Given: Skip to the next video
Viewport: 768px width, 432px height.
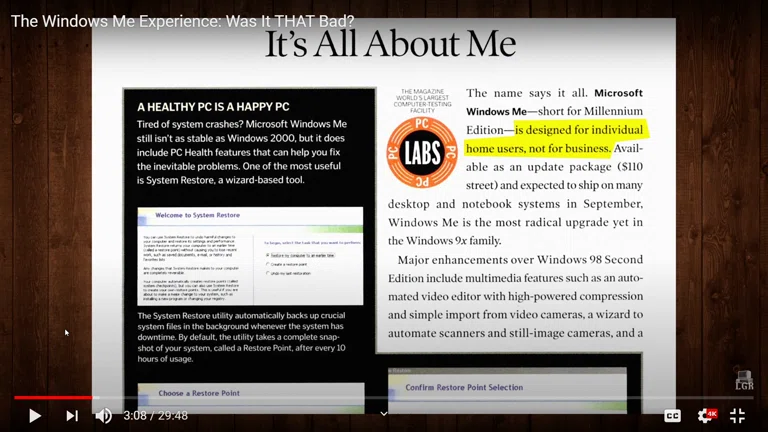Looking at the screenshot, I should (x=71, y=415).
